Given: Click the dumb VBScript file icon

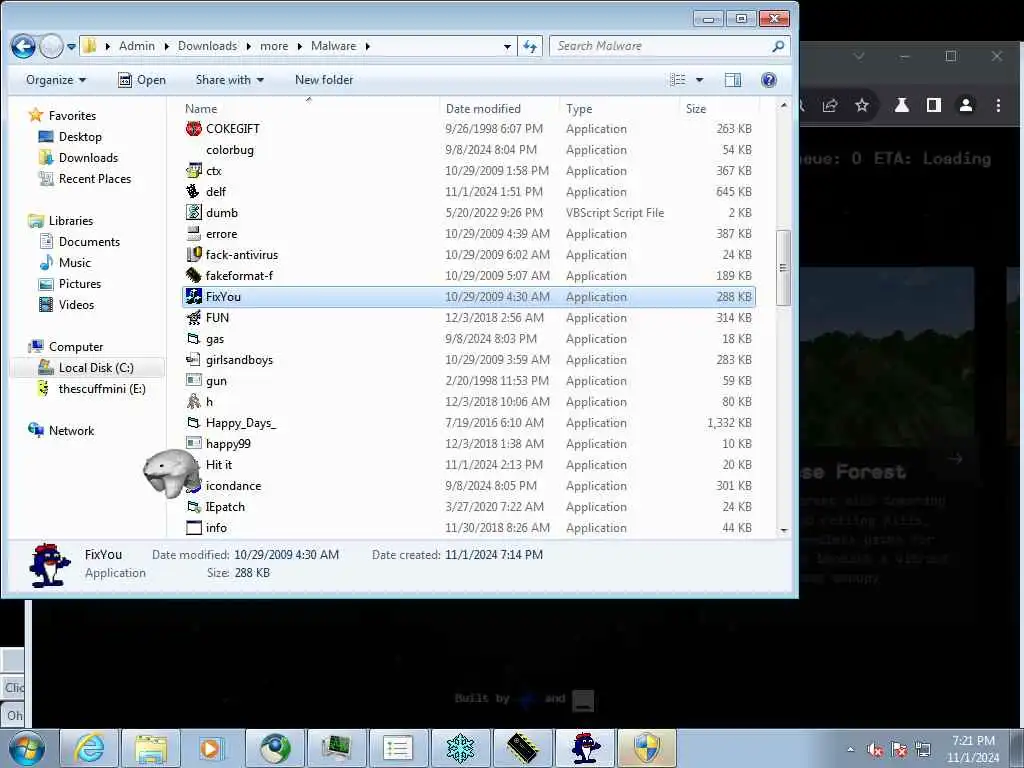Looking at the screenshot, I should 193,212.
